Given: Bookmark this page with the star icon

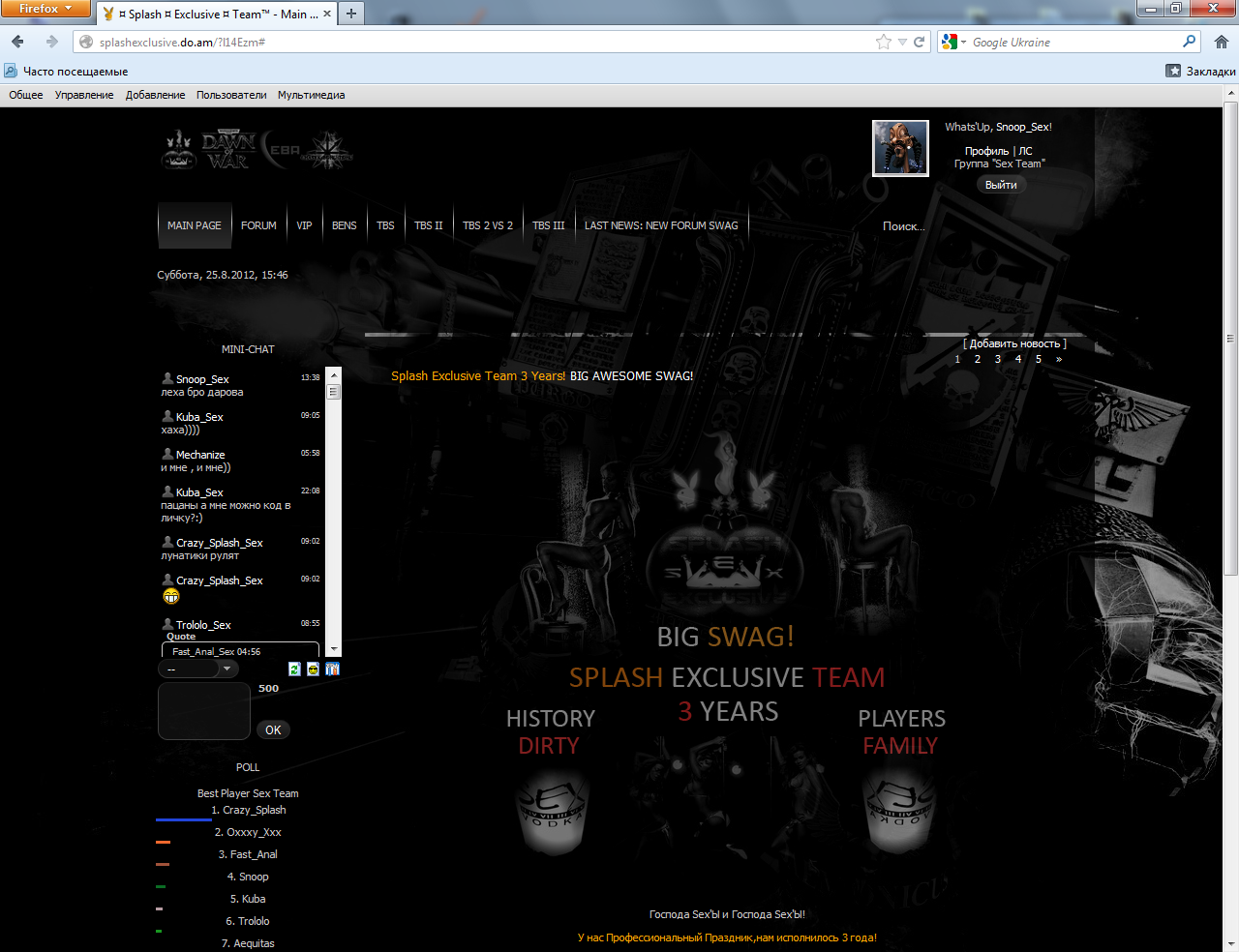Looking at the screenshot, I should (883, 42).
